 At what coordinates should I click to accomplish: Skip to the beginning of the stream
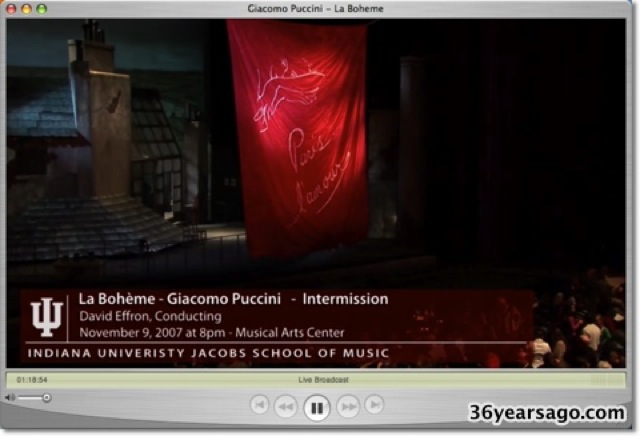click(x=259, y=405)
